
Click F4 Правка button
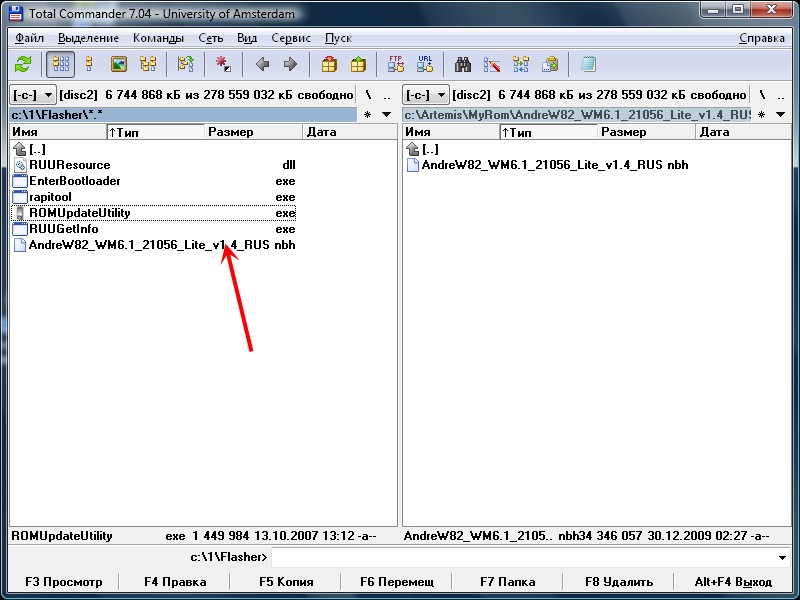tap(175, 582)
